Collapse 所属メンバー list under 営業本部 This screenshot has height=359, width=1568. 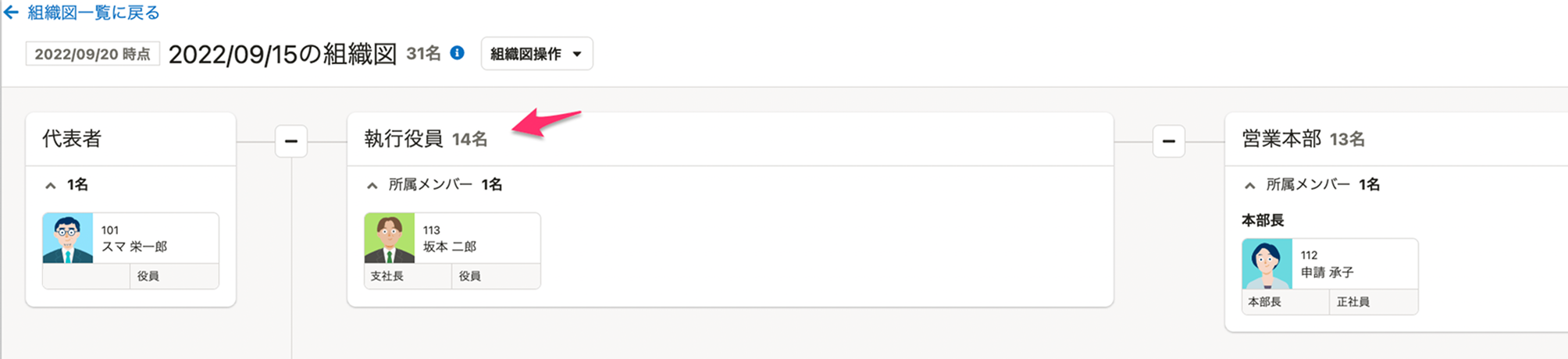coord(1250,186)
